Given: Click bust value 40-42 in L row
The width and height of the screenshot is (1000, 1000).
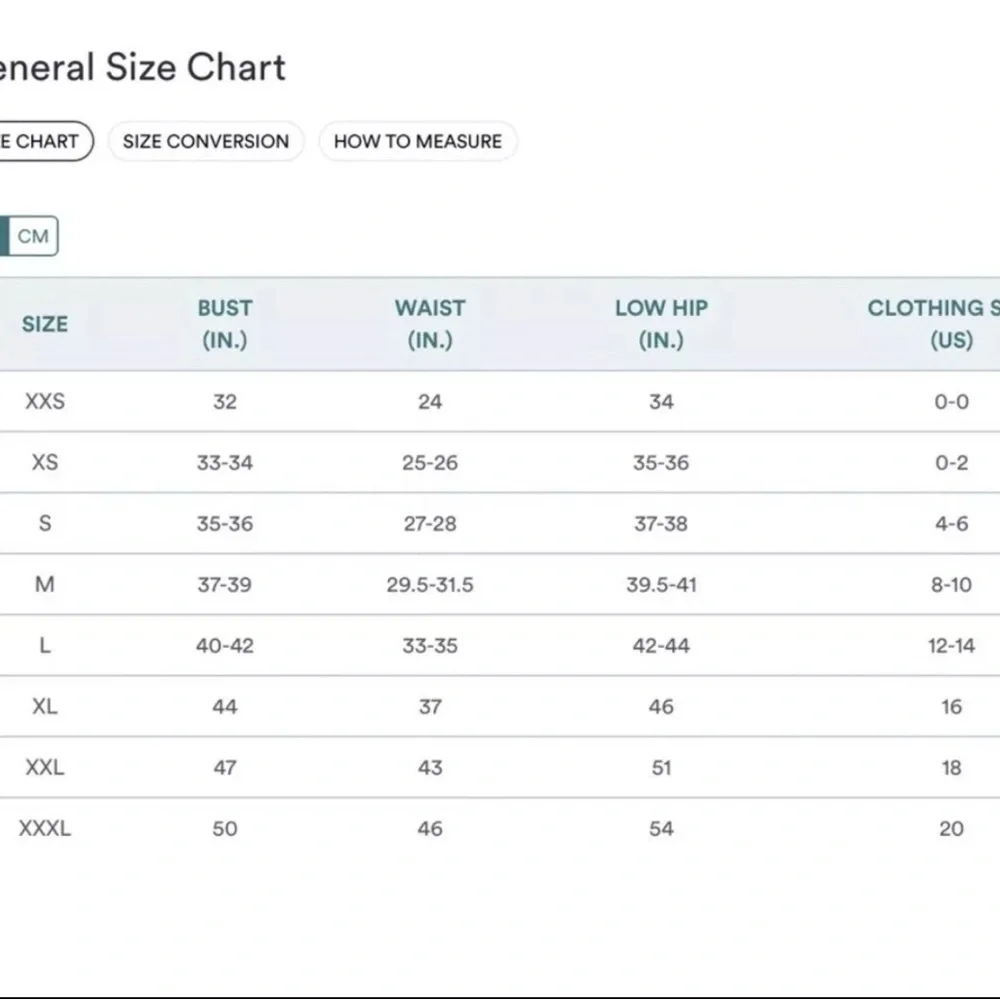Looking at the screenshot, I should (224, 645).
